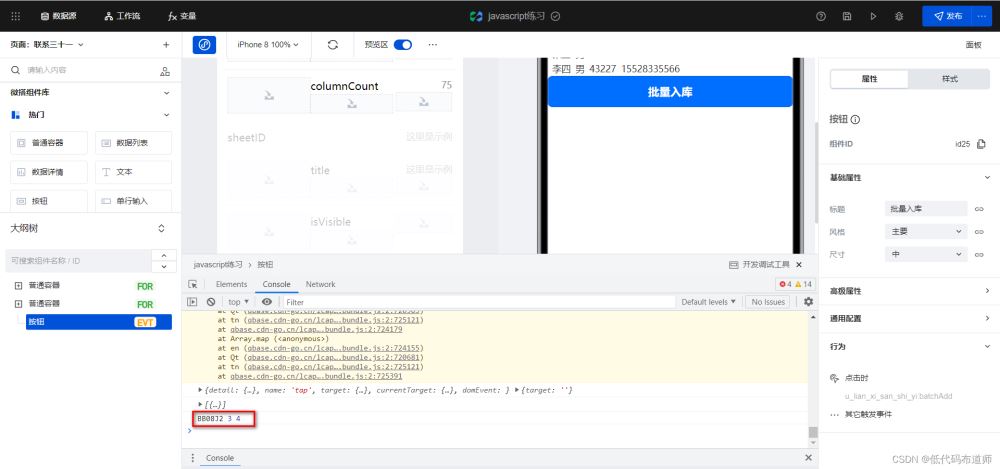Image resolution: width=1000 pixels, height=469 pixels.
Task: Bind expression for the 尺寸 property
Action: coord(980,255)
